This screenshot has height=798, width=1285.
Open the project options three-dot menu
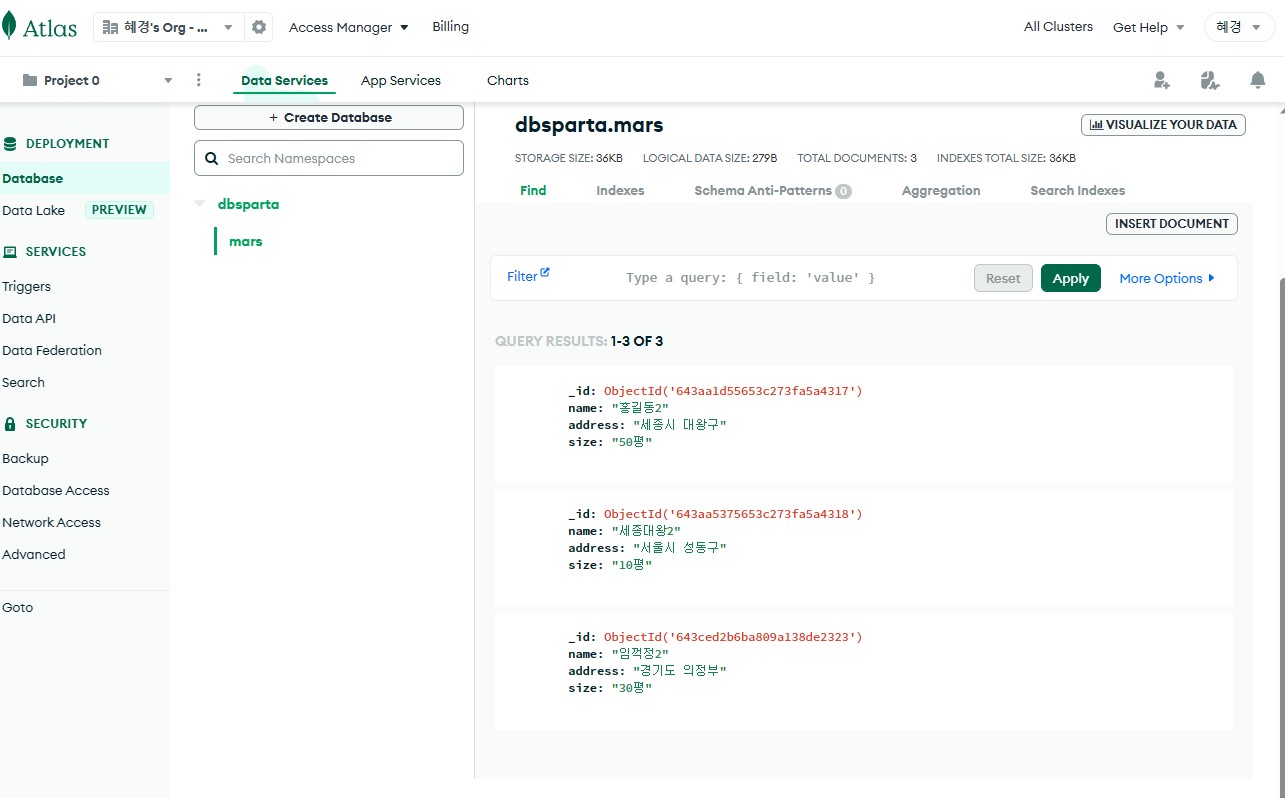click(199, 80)
